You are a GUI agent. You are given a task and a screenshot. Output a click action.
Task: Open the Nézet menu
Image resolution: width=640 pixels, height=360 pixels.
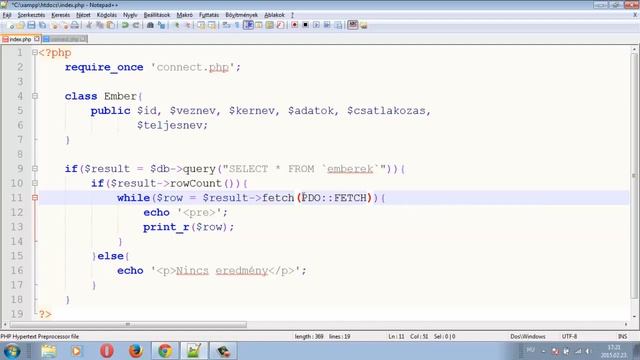(83, 15)
